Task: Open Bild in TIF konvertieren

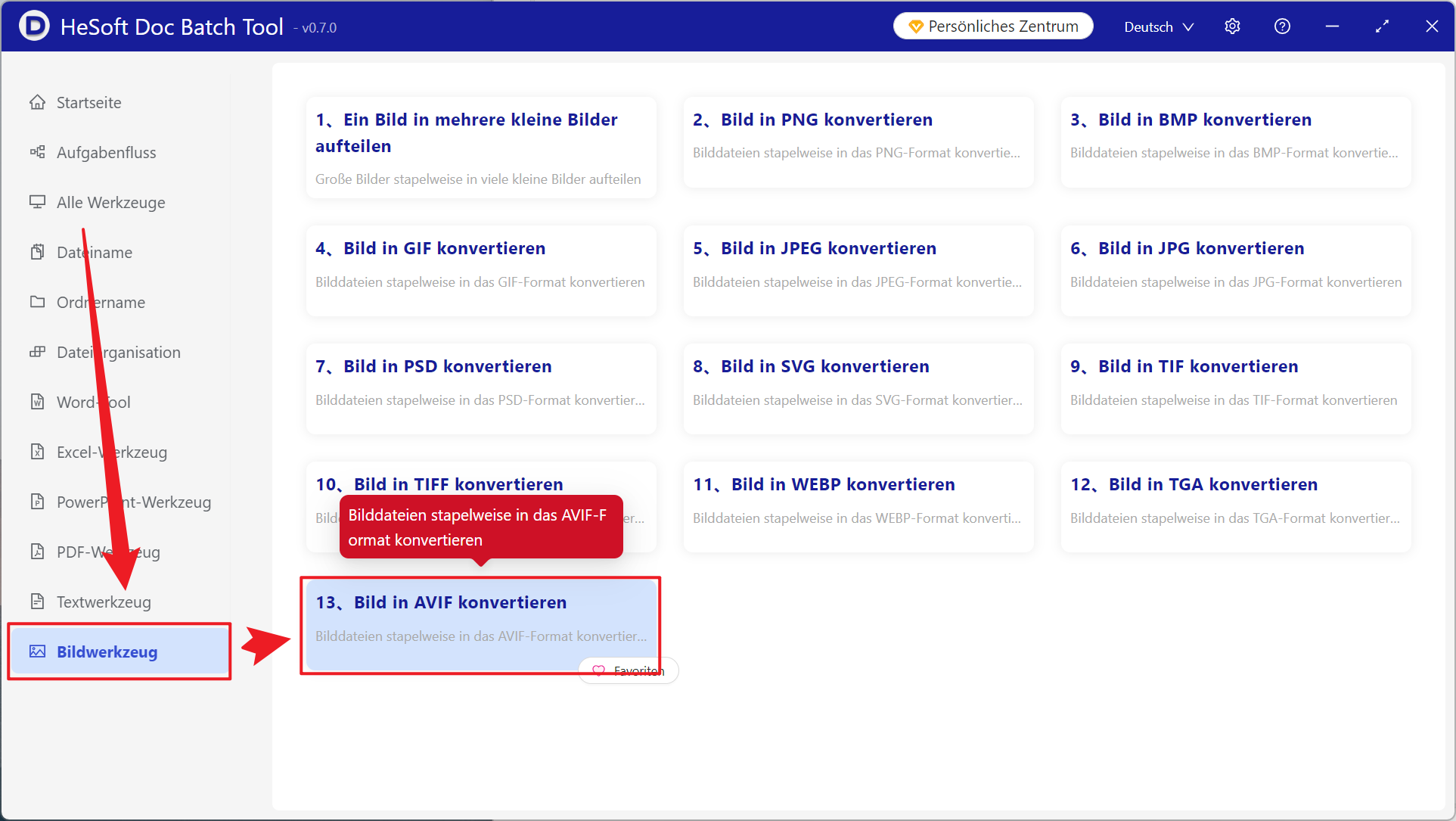Action: pyautogui.click(x=1236, y=388)
